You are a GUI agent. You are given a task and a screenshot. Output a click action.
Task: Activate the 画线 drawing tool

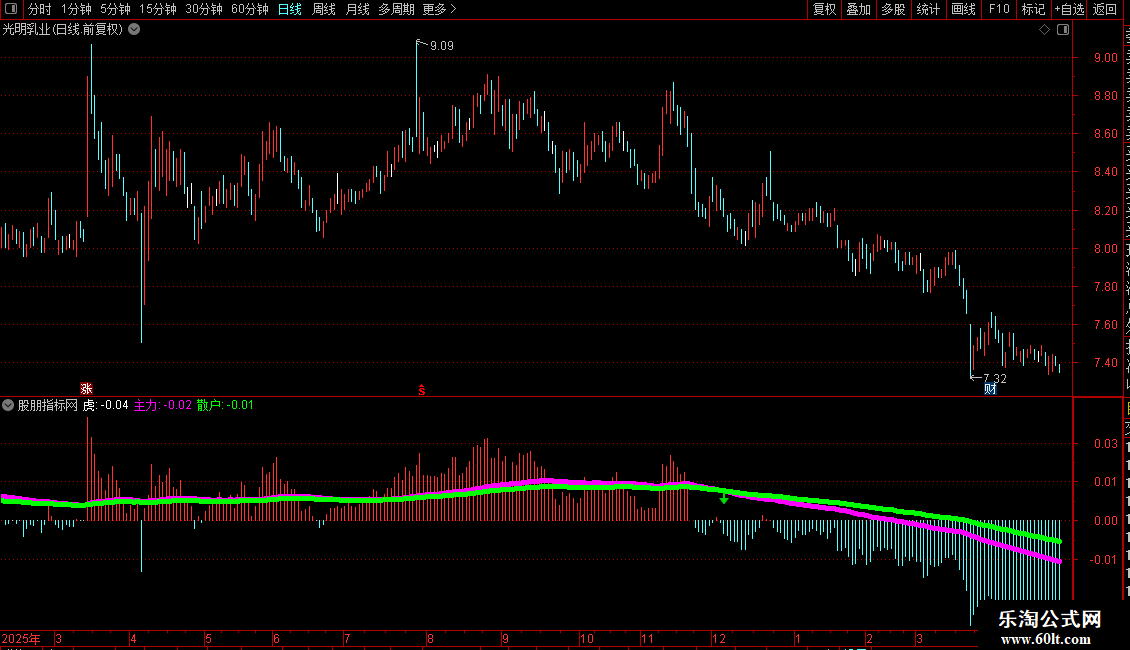pos(963,9)
